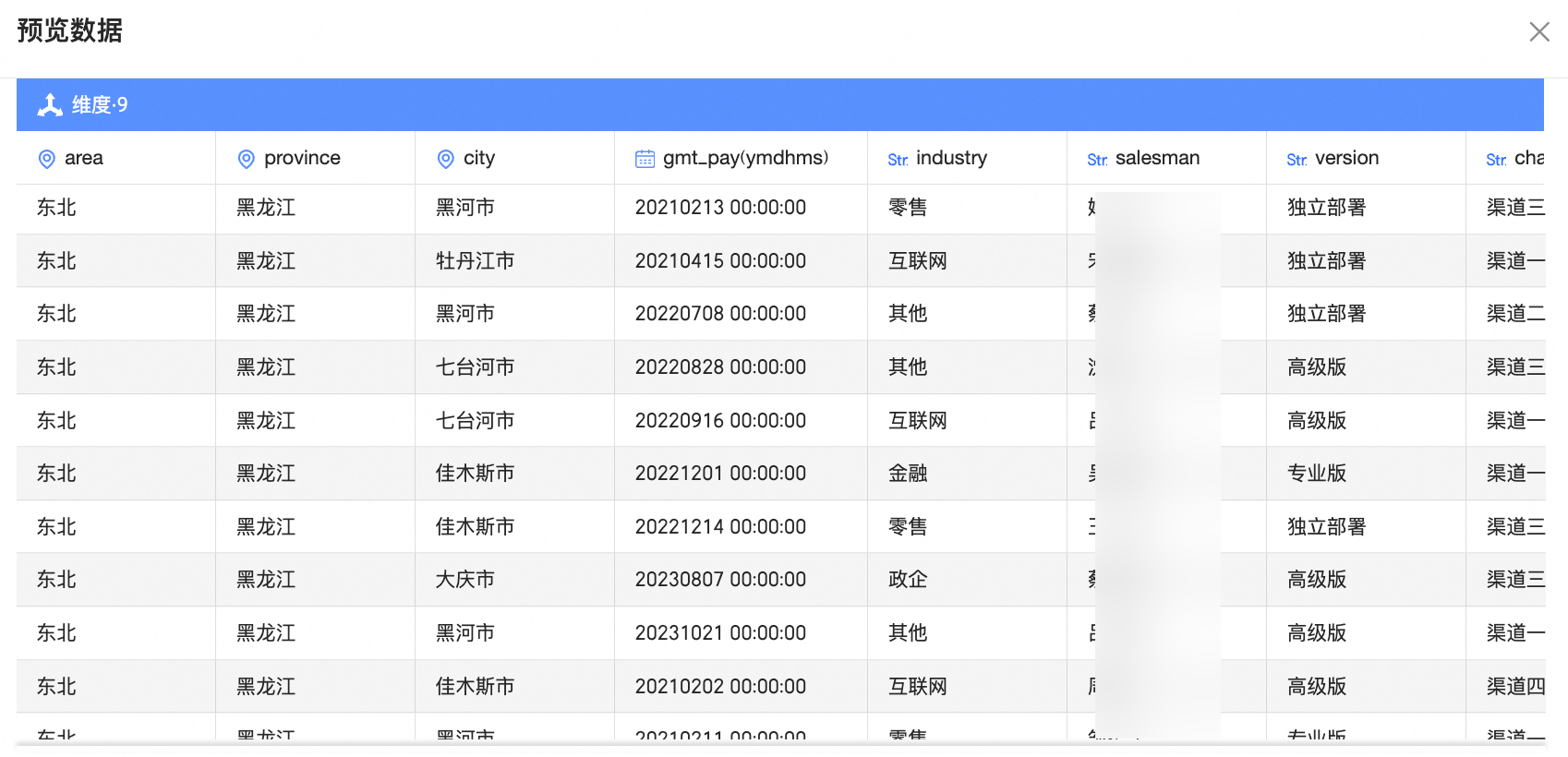The image size is (1568, 757).
Task: Click 专业版 in the 20221201 row
Action: 1317,474
